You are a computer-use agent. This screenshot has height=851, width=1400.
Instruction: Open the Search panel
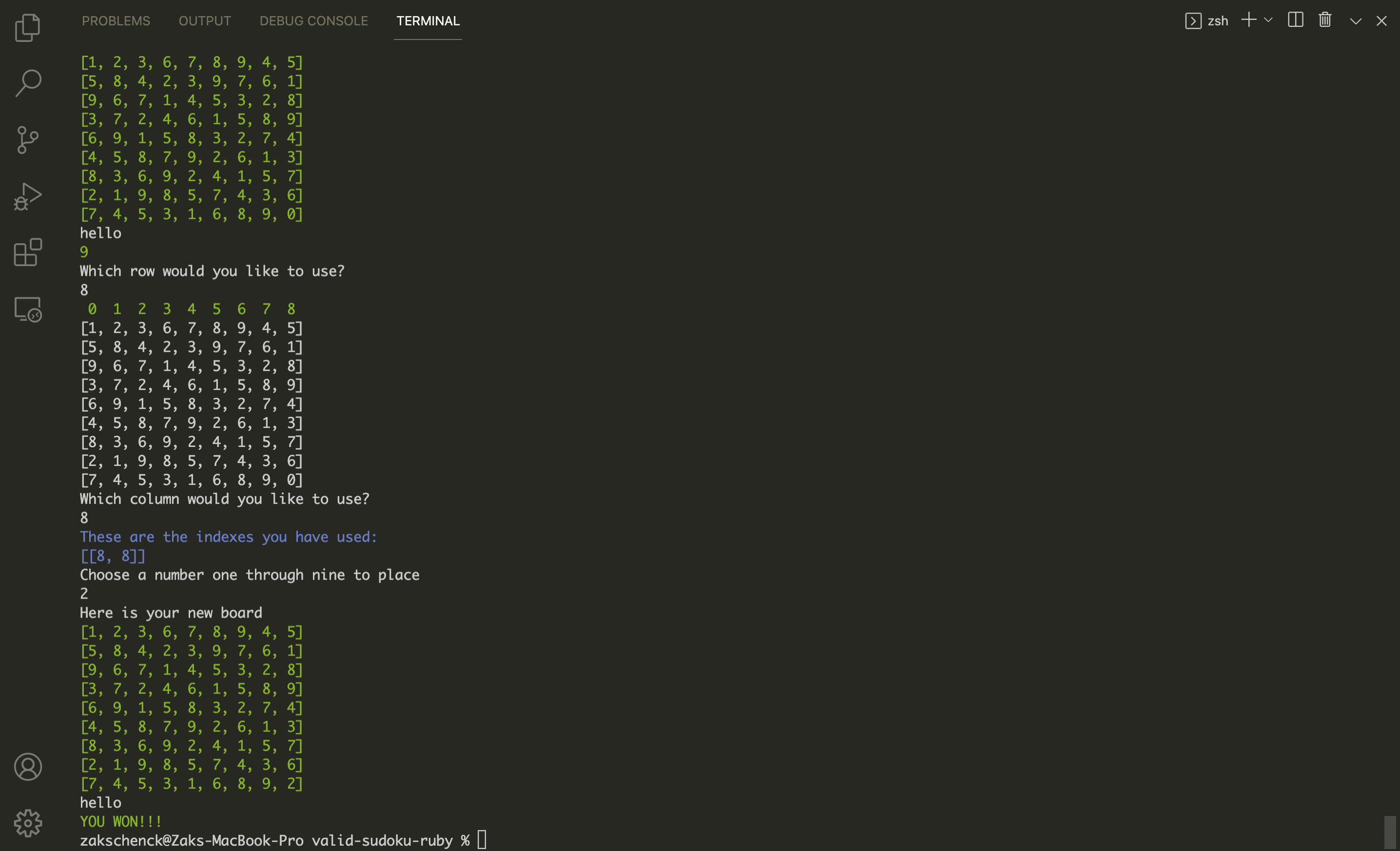pos(27,82)
